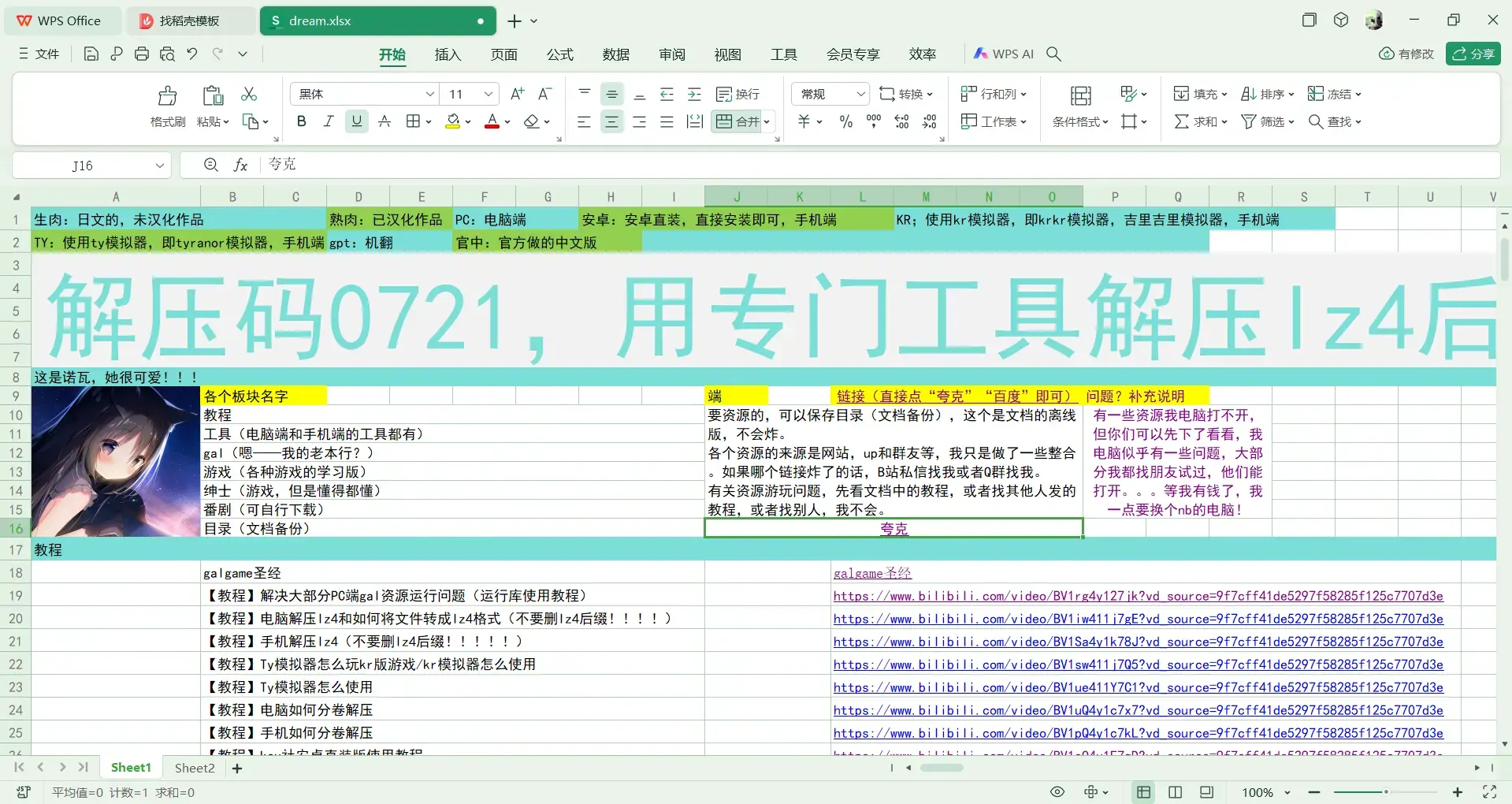
Task: Open the WPS AI assistant
Action: pyautogui.click(x=1003, y=54)
